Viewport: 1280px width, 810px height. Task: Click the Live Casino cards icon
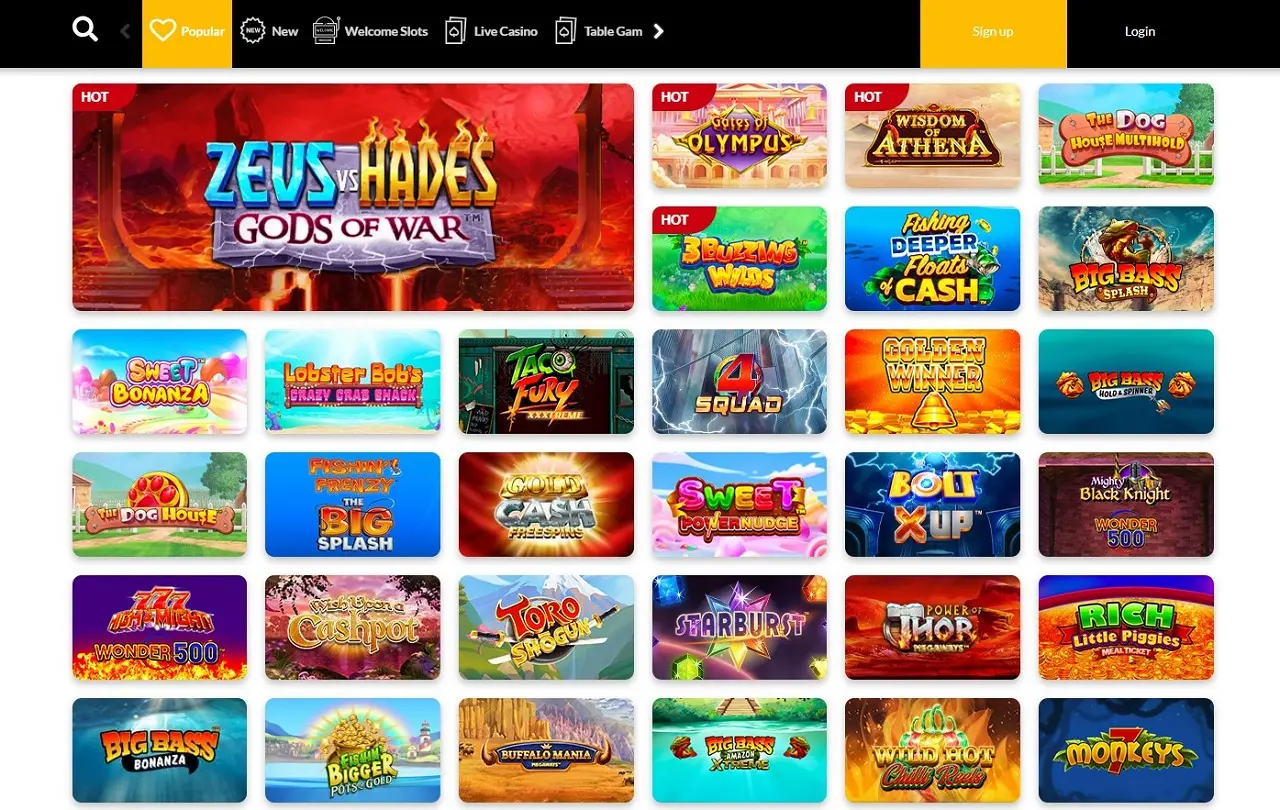click(456, 31)
